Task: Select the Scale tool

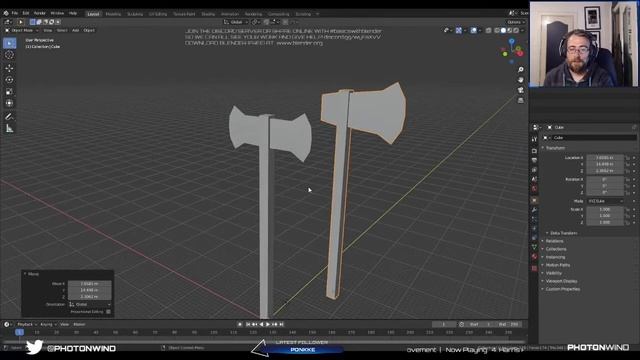Action: [x=9, y=92]
